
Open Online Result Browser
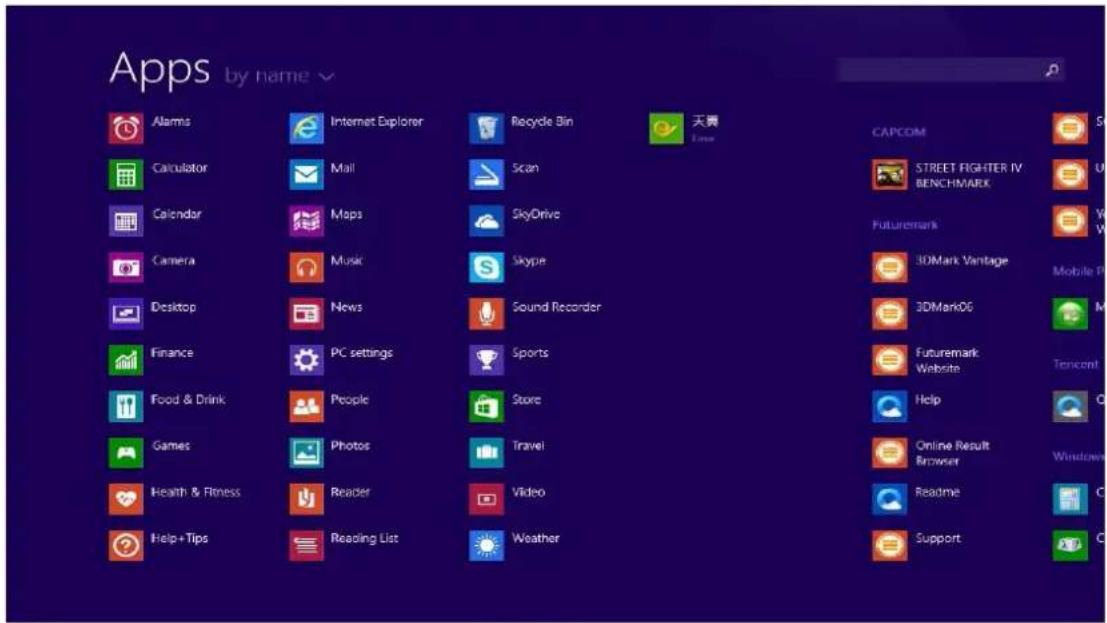(x=890, y=453)
